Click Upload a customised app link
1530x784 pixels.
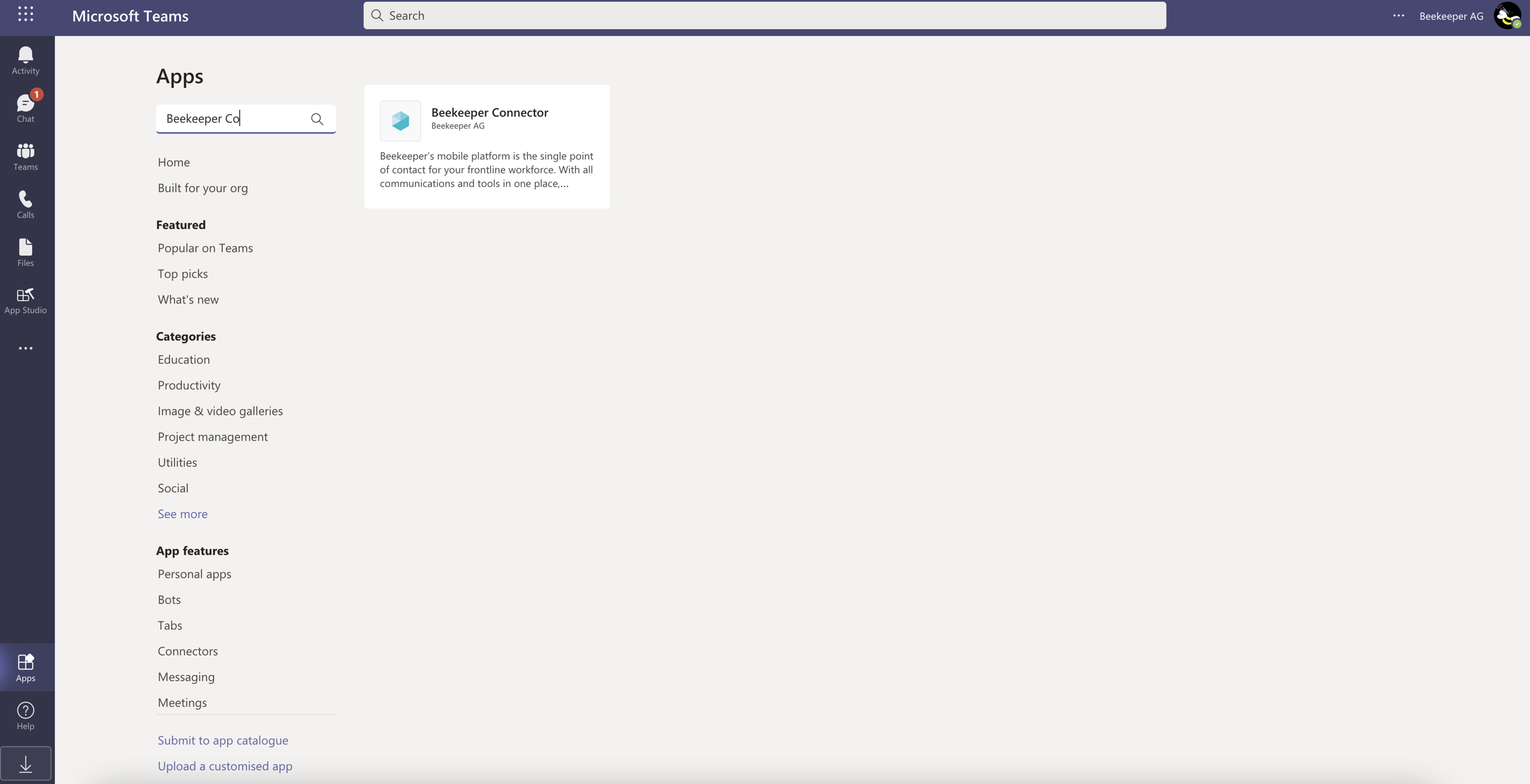tap(225, 765)
